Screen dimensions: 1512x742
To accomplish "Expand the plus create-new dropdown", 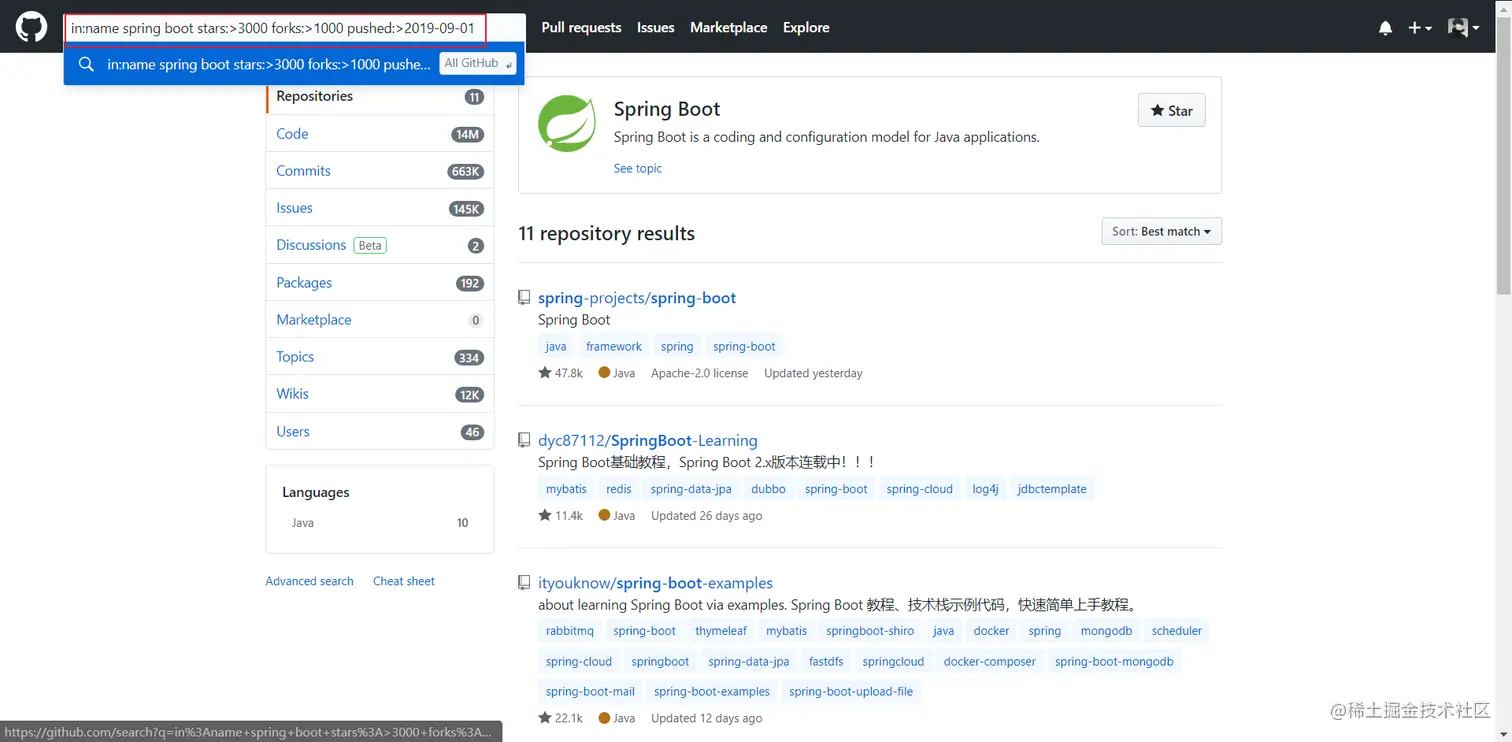I will pyautogui.click(x=1420, y=28).
